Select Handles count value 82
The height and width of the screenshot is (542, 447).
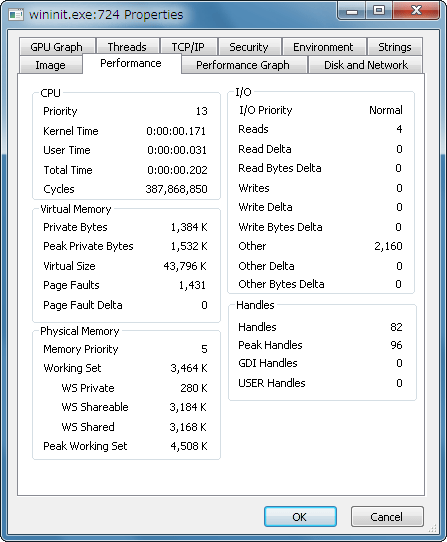pos(396,327)
